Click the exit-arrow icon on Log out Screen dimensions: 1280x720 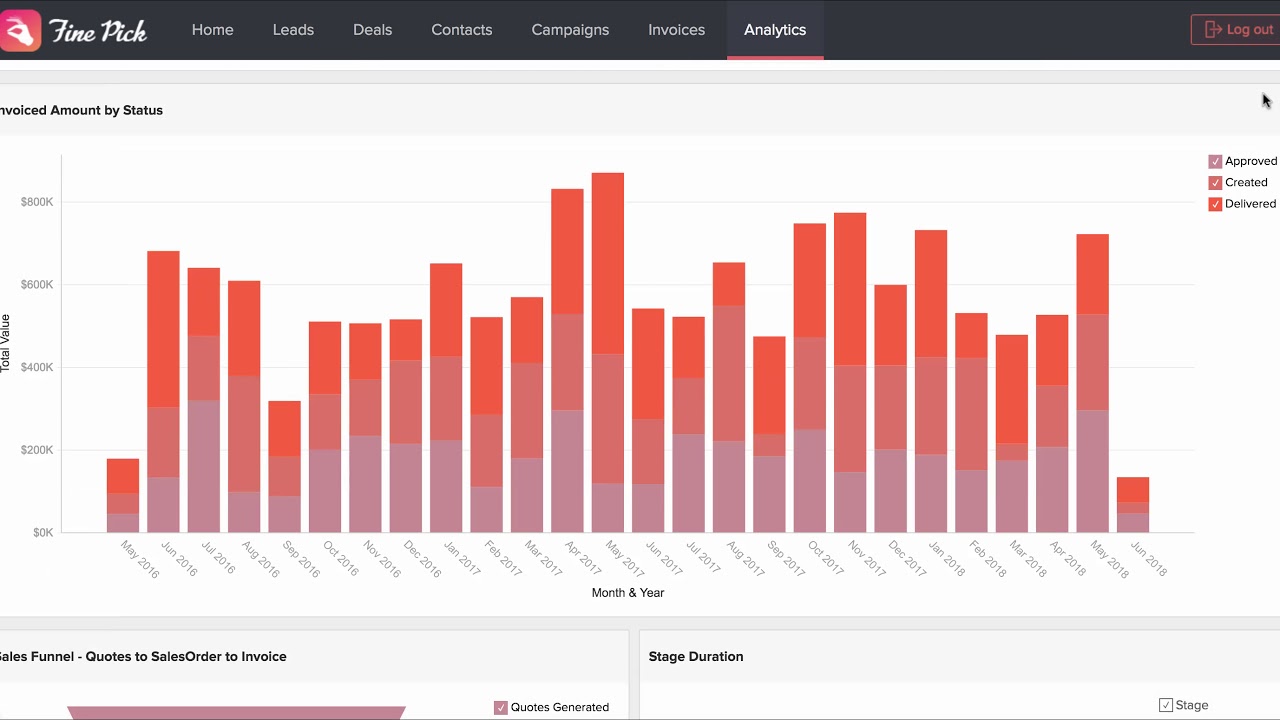1213,30
